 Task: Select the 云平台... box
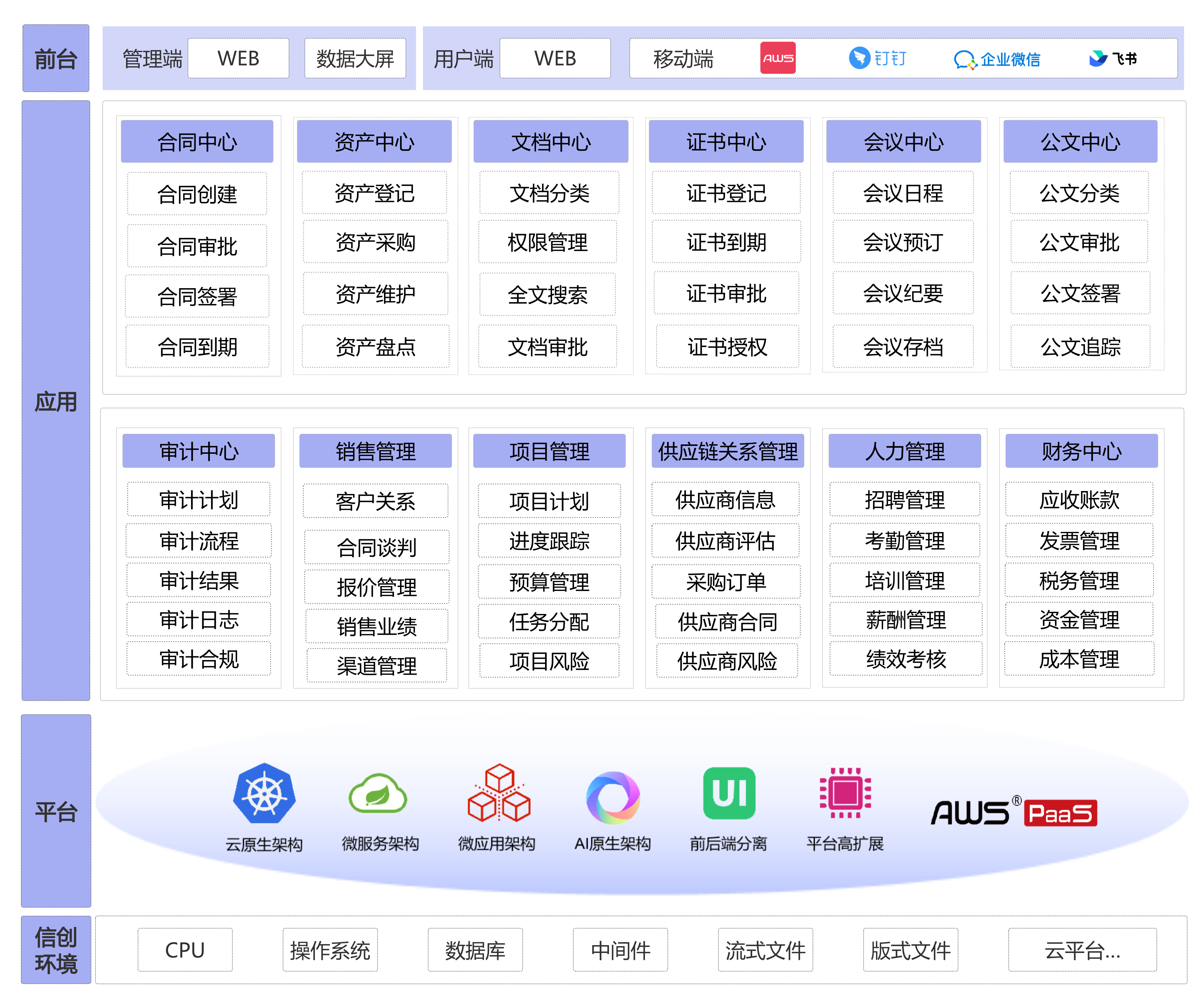(x=1083, y=950)
